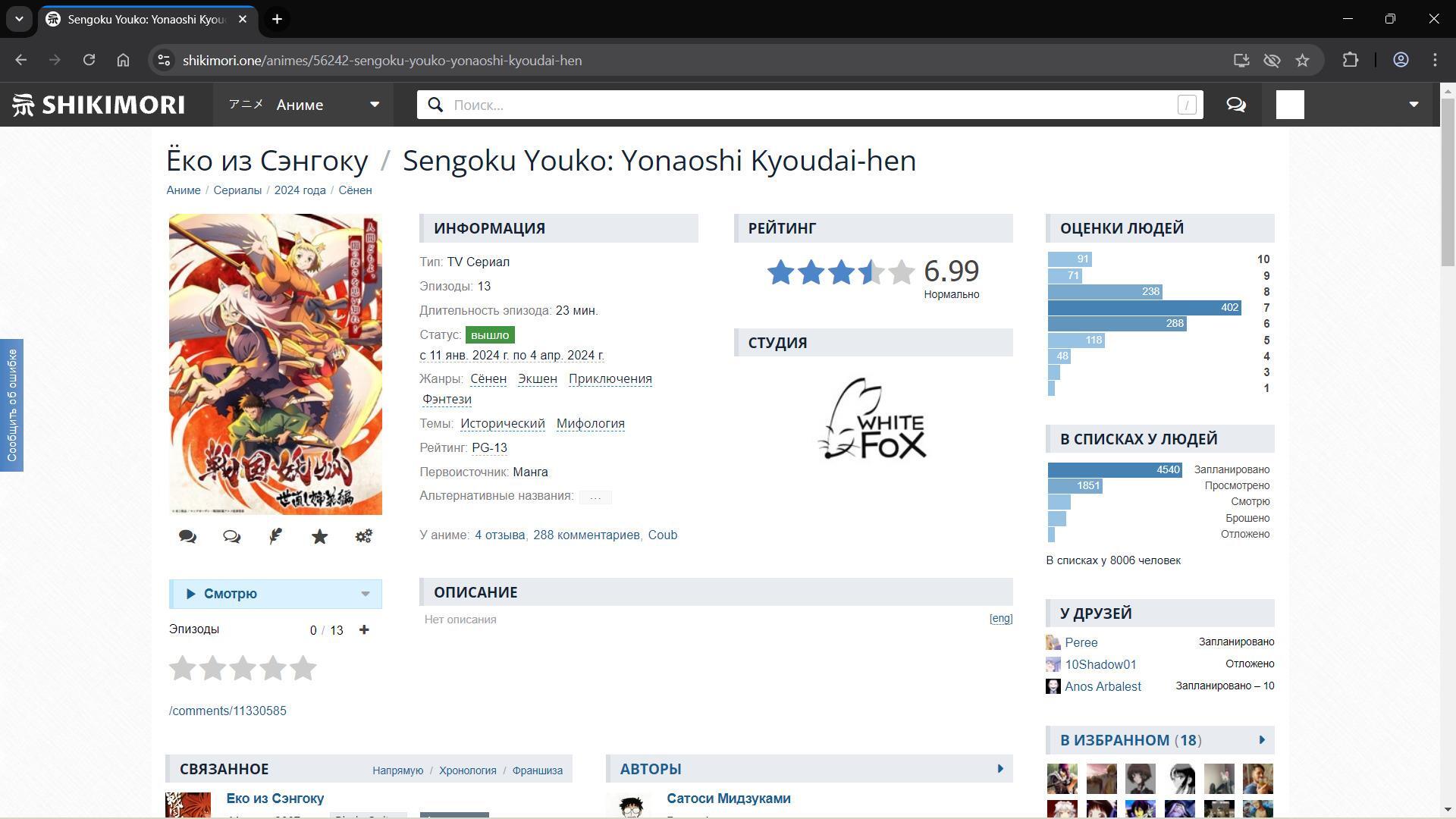Focus the Поиск search field
This screenshot has height=819, width=1456.
click(x=811, y=105)
